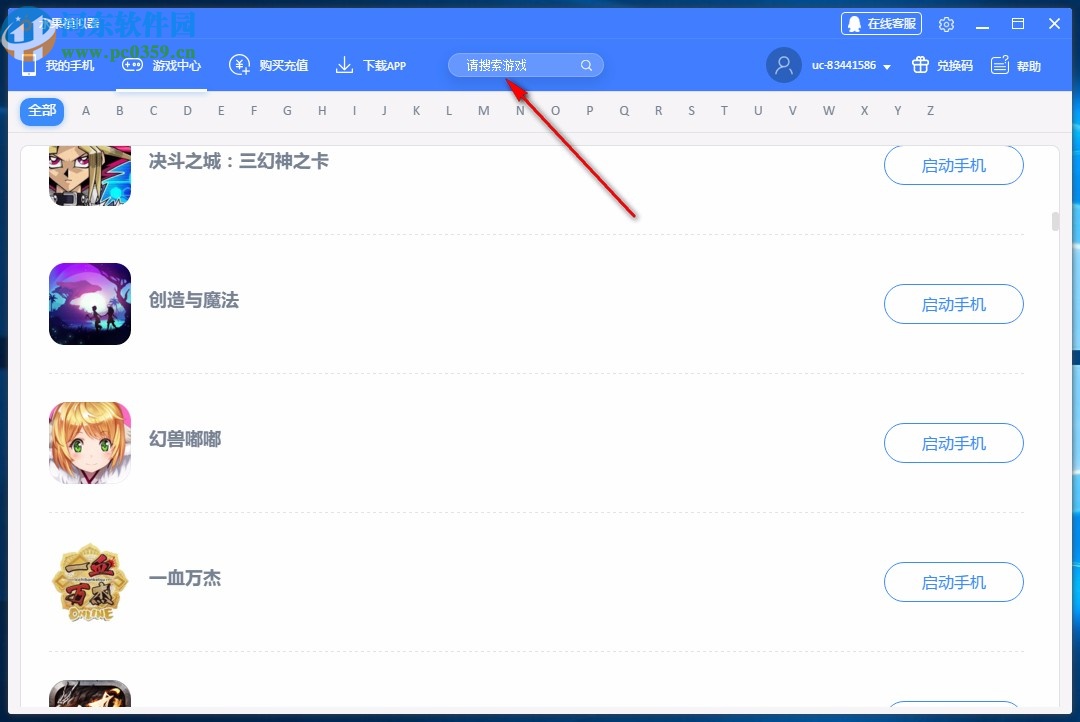Launch 创造与魔法 with 启动手机 button

pyautogui.click(x=953, y=304)
